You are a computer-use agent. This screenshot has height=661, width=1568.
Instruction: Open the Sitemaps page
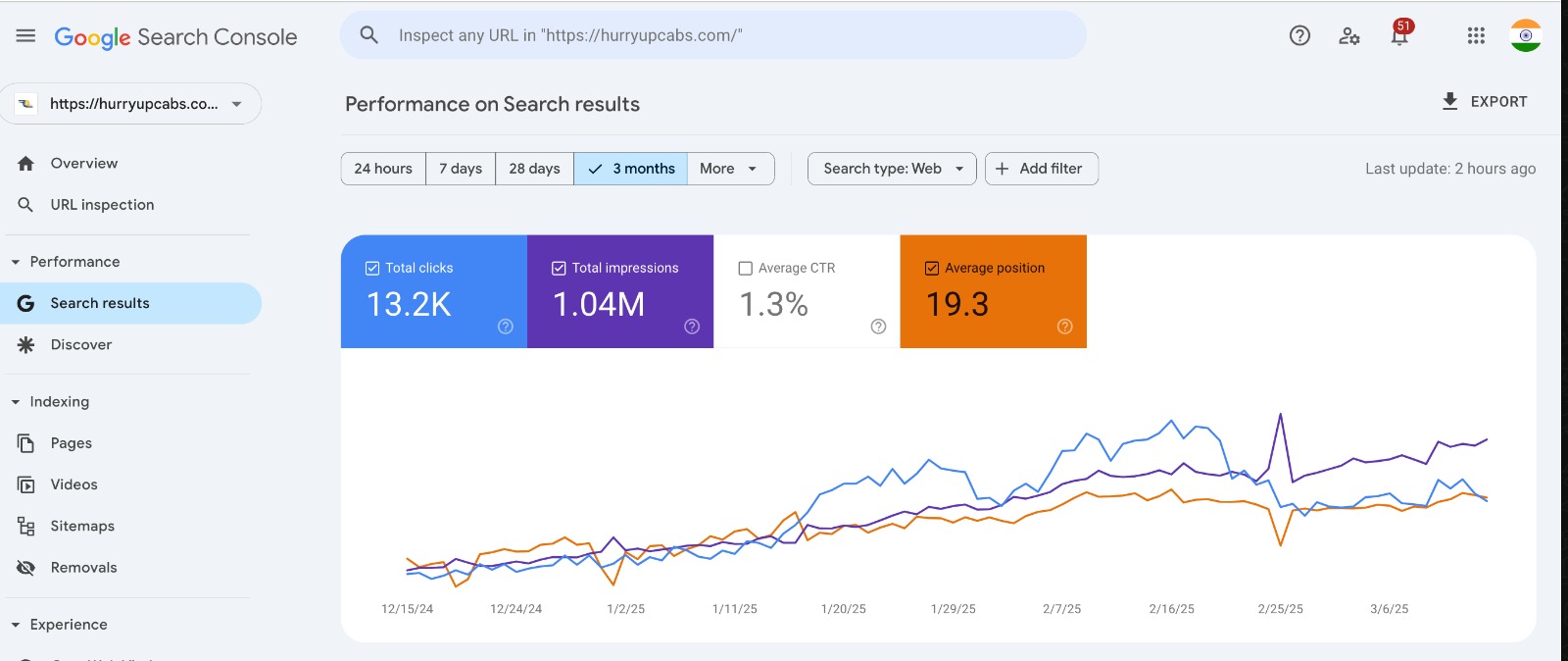coord(130,527)
